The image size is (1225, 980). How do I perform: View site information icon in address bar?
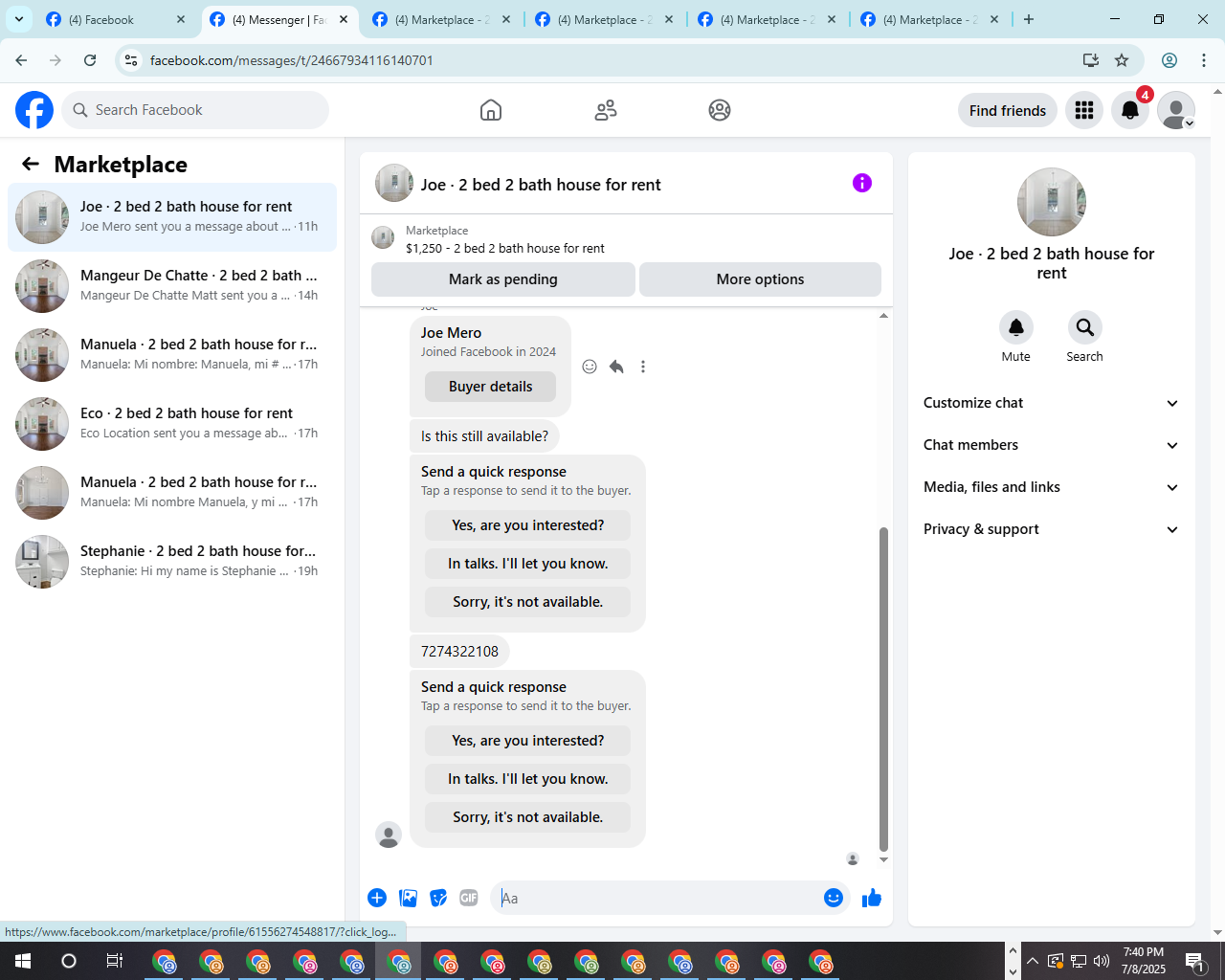pyautogui.click(x=132, y=60)
